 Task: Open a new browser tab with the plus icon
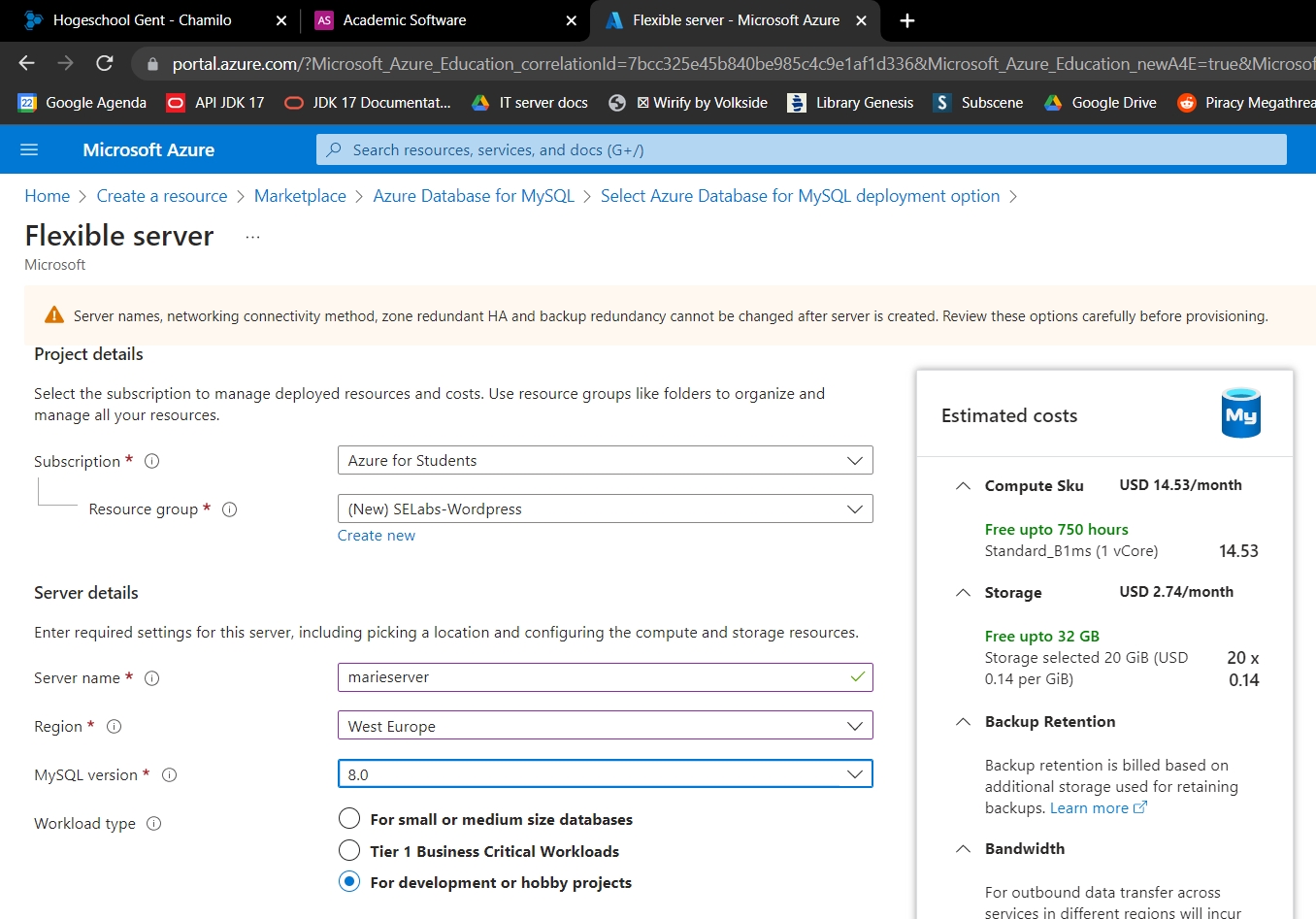(907, 20)
